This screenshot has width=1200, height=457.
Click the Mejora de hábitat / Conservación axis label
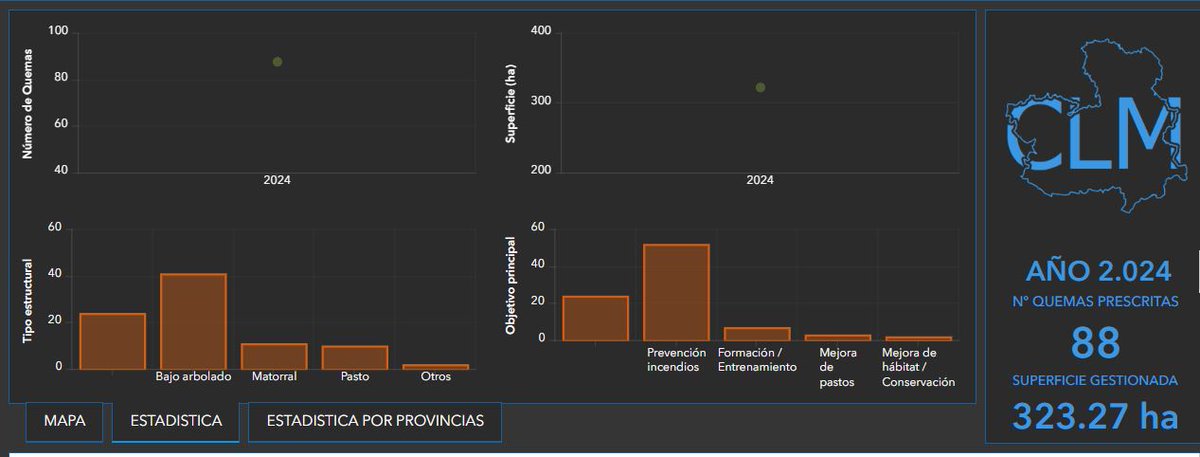coord(918,367)
